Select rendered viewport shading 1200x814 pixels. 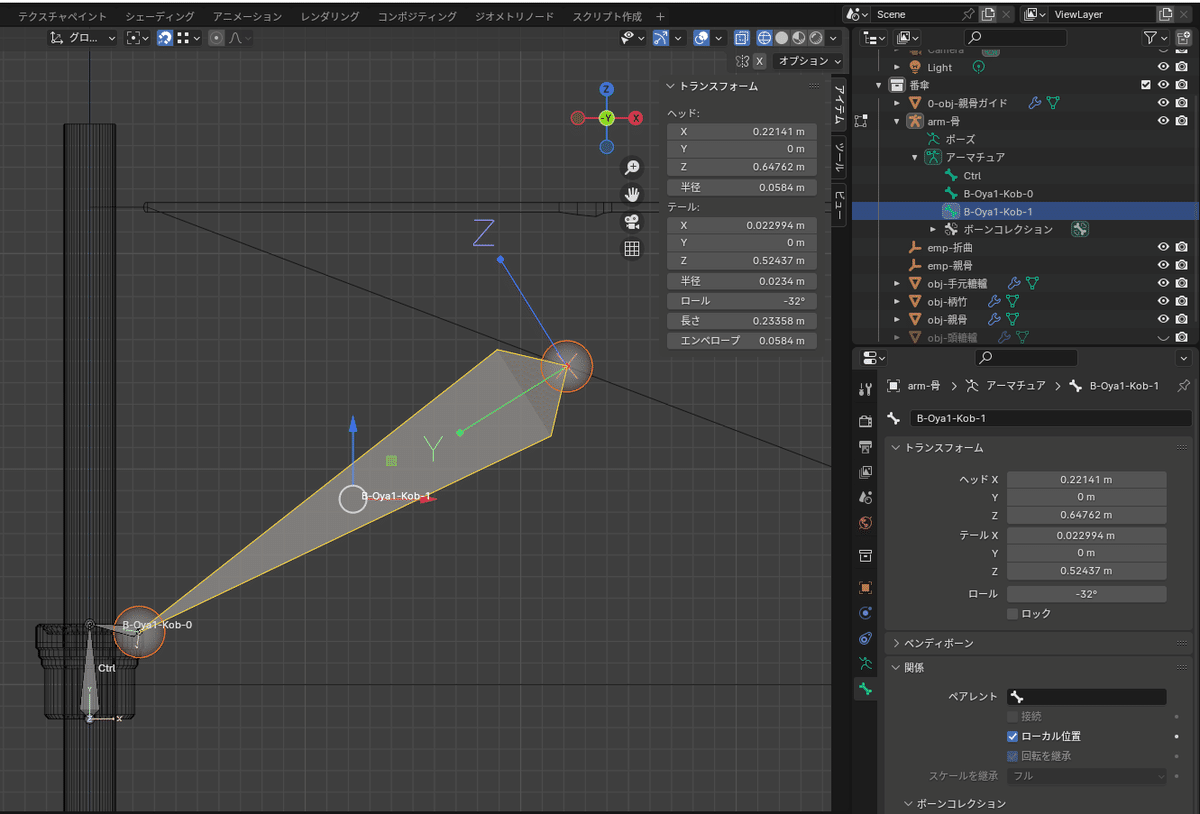(x=816, y=38)
